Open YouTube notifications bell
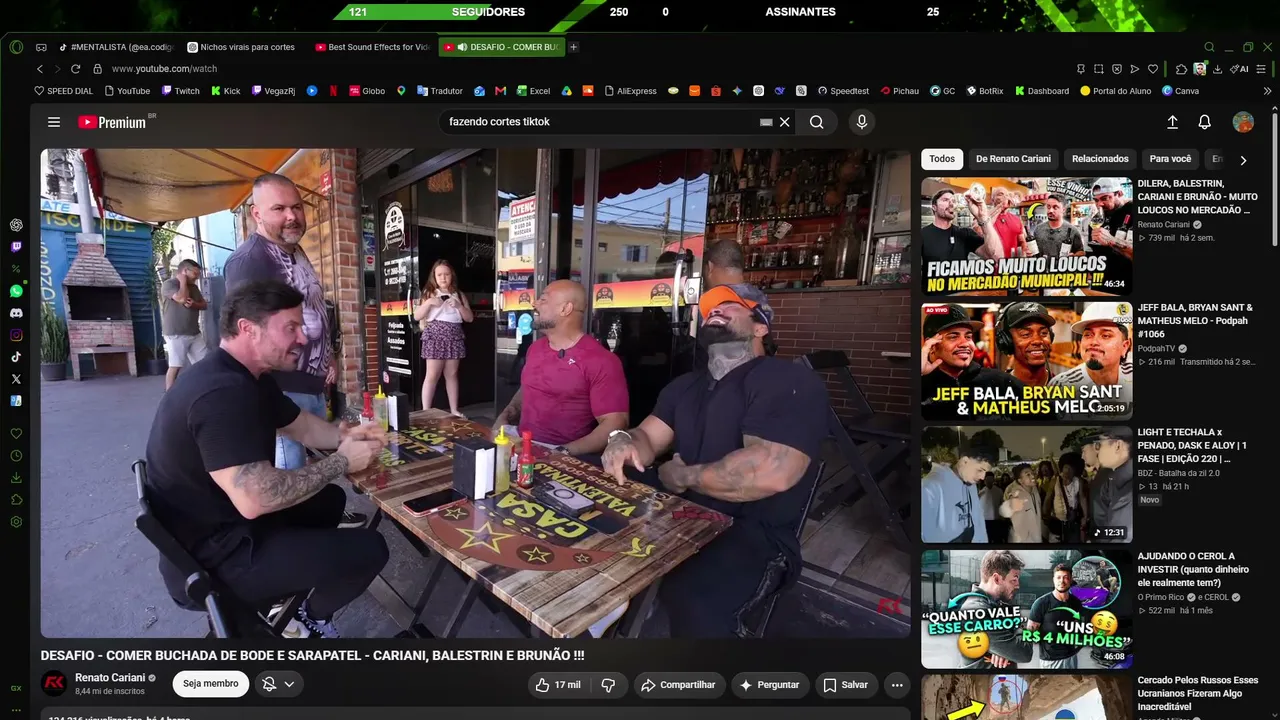 click(x=1205, y=122)
